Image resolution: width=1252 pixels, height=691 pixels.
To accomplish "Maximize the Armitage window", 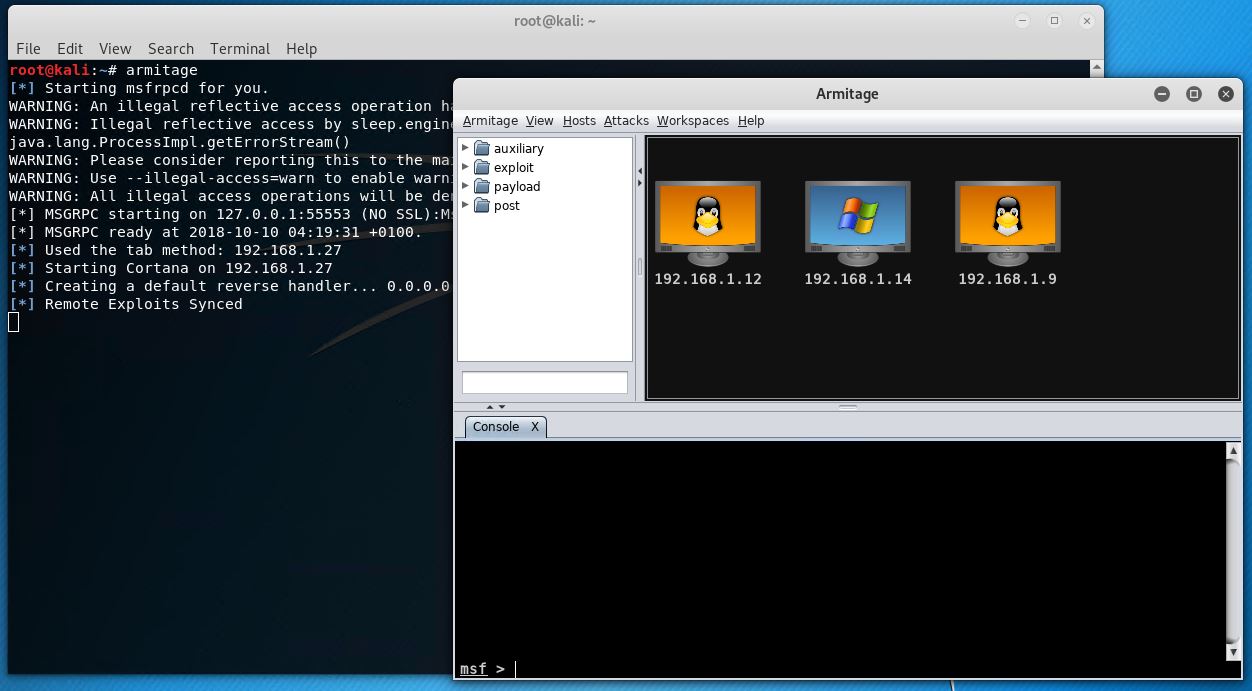I will click(x=1193, y=94).
